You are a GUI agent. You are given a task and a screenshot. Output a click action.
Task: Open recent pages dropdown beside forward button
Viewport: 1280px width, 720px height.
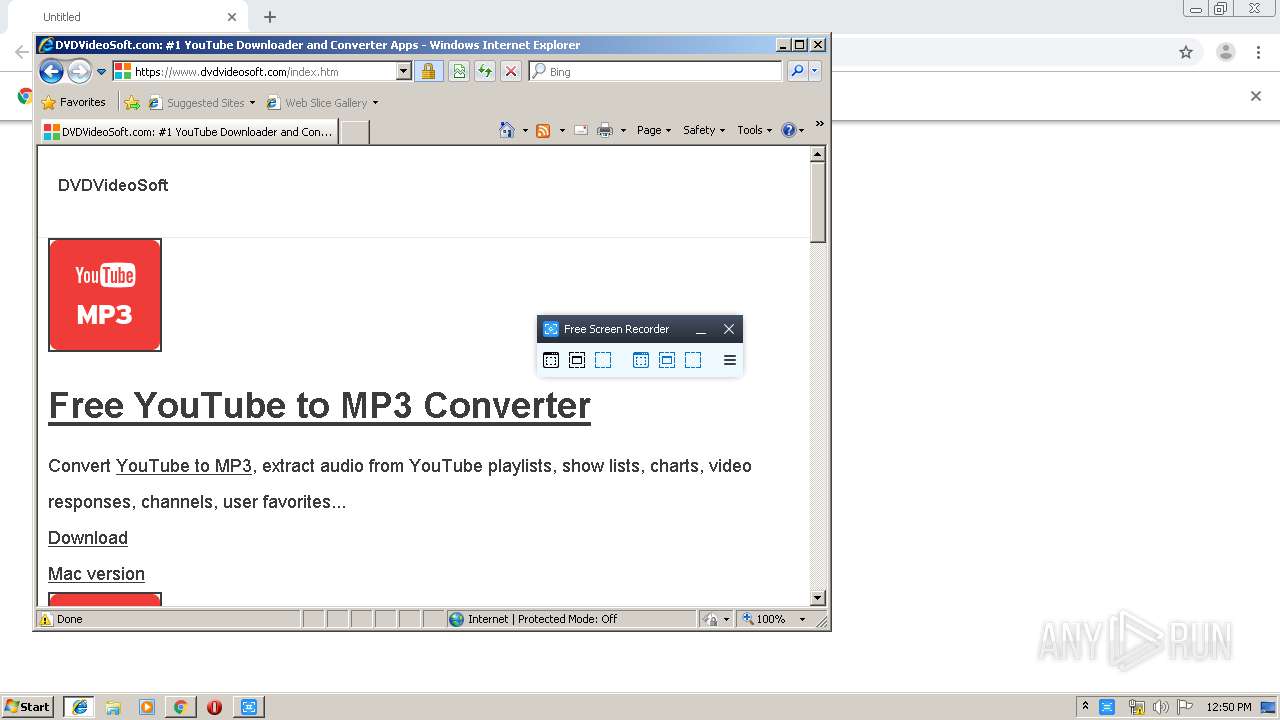click(101, 72)
